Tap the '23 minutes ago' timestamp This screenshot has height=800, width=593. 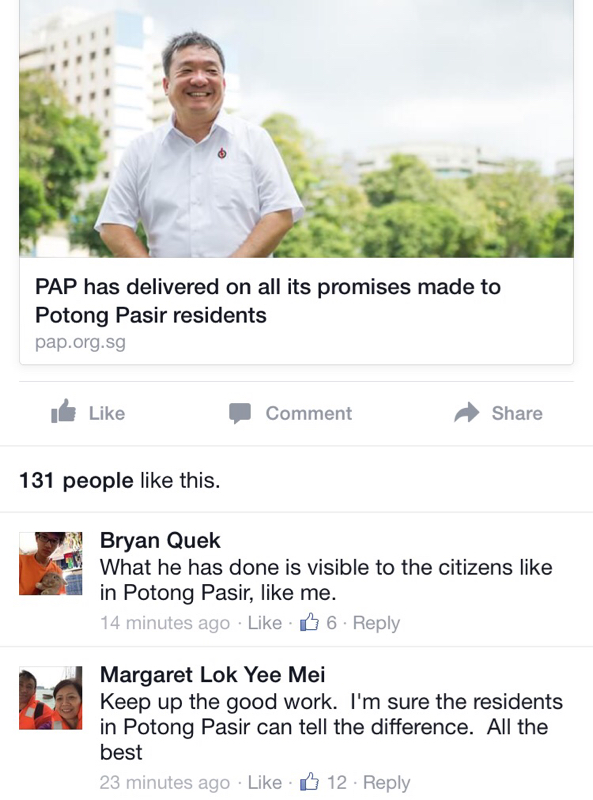point(165,782)
